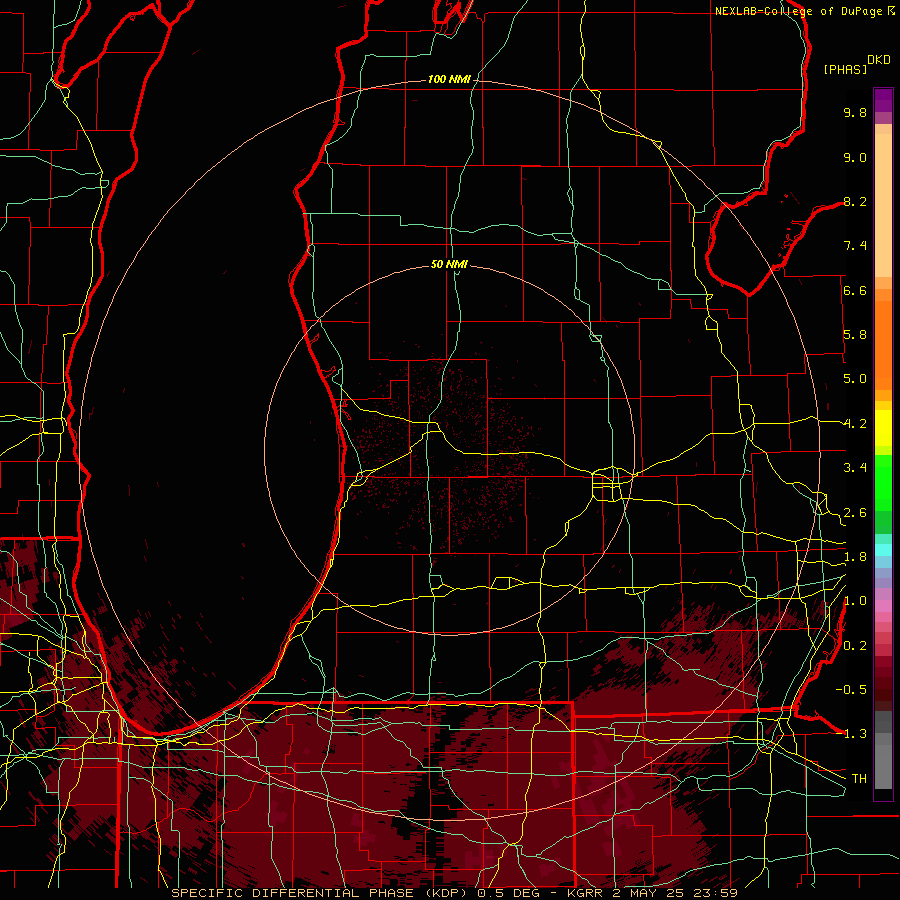Click the purple segment atop color bar
This screenshot has width=900, height=900.
[x=883, y=100]
